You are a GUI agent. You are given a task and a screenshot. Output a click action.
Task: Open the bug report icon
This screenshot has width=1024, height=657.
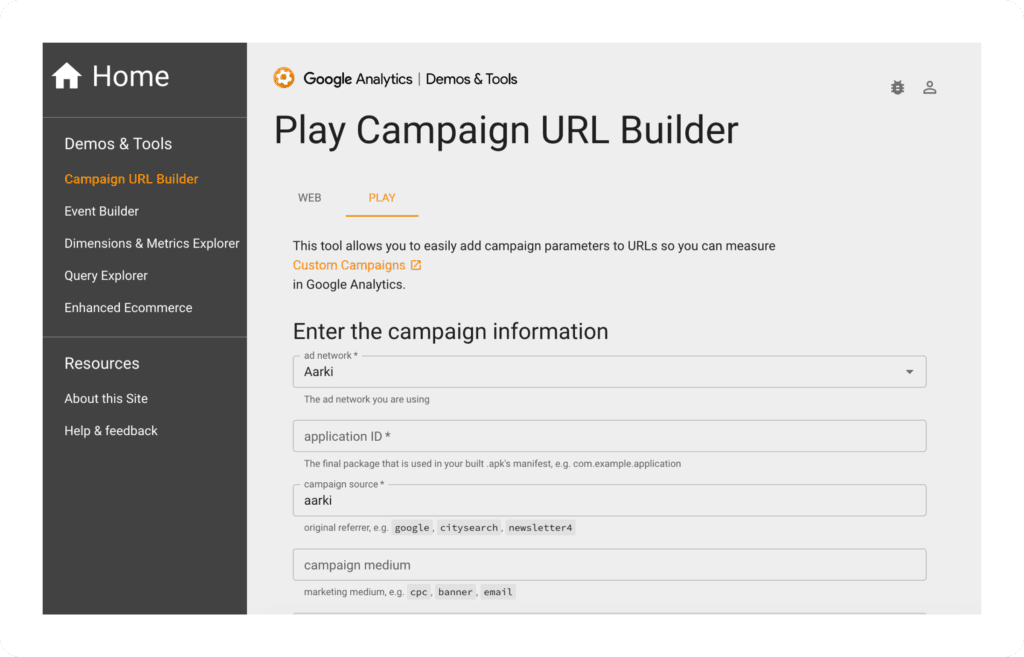[x=897, y=88]
